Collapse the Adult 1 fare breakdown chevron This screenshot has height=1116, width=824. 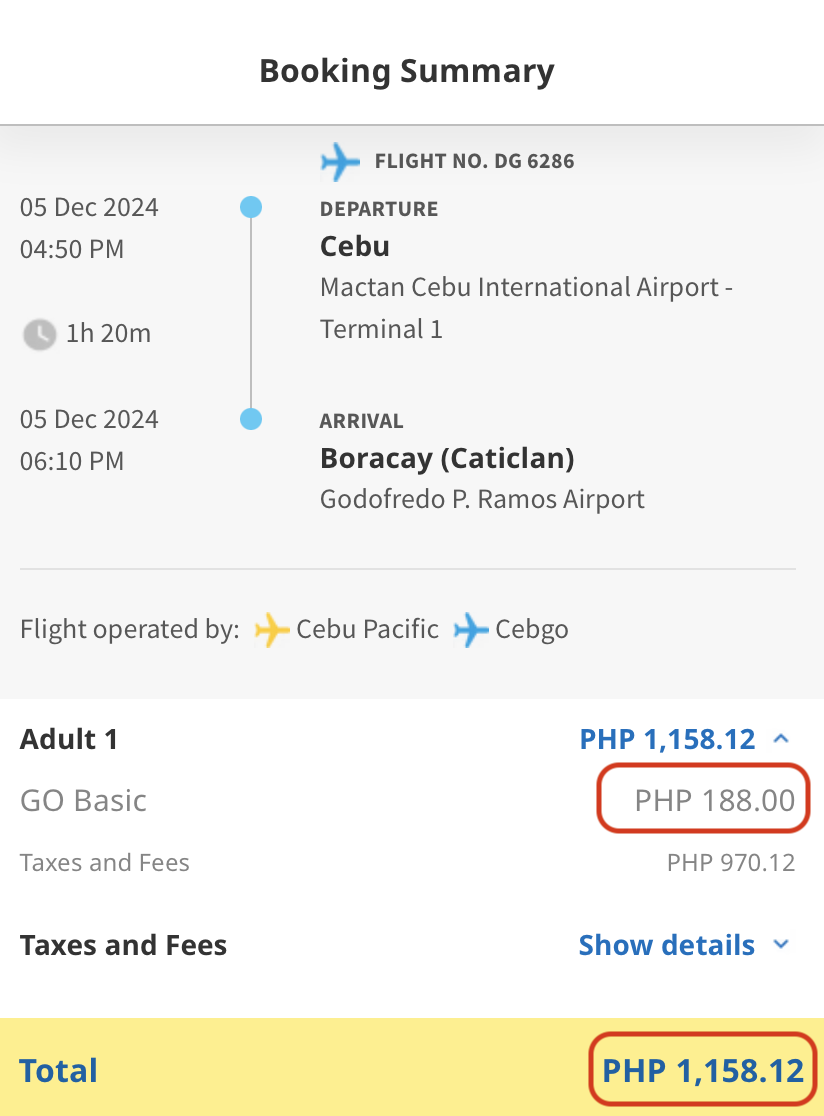pos(781,739)
